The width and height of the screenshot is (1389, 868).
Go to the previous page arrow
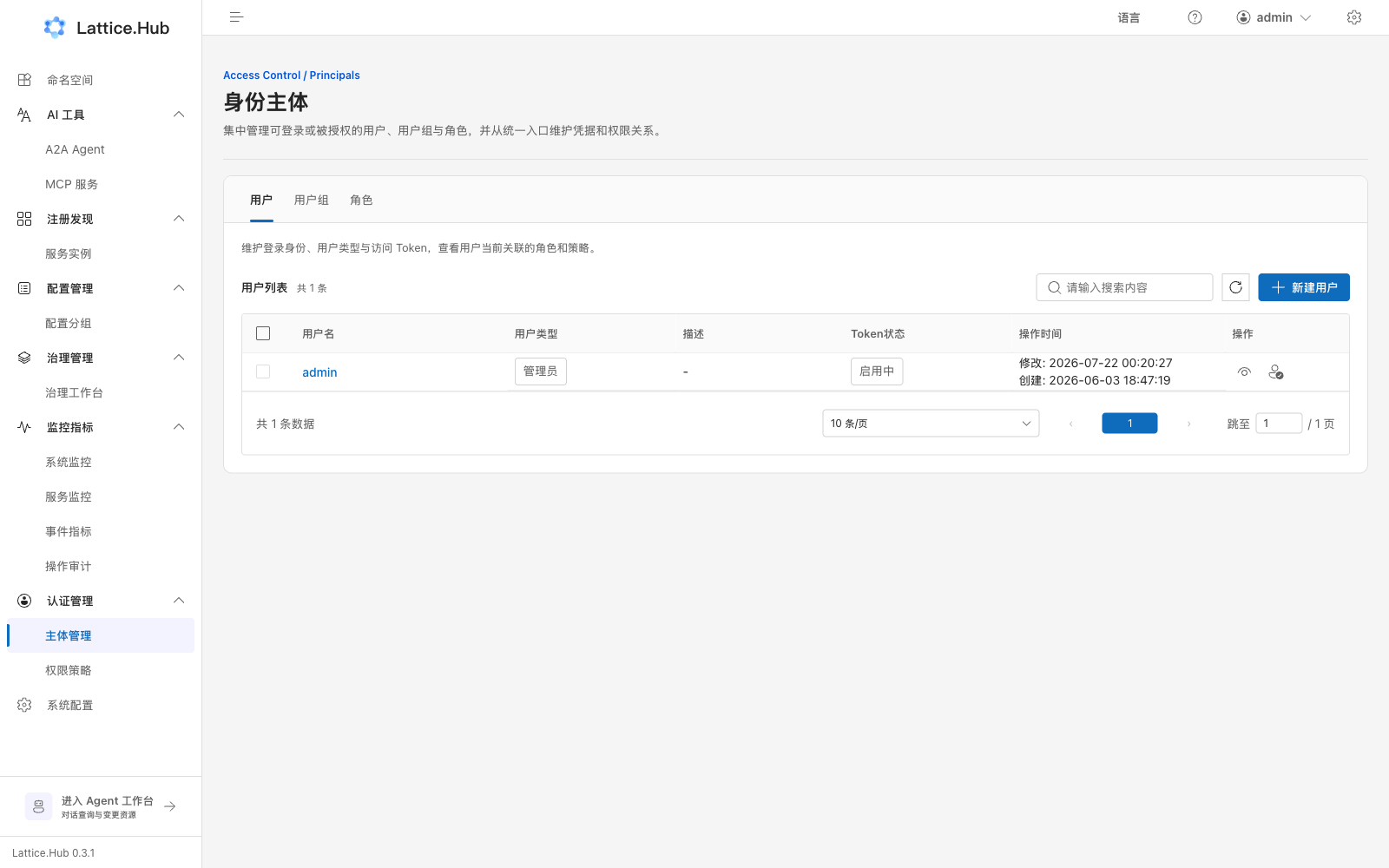point(1071,424)
